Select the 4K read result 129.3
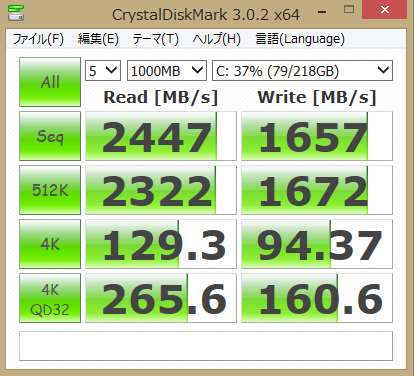Screen dimensions: 414x376 coord(161,244)
